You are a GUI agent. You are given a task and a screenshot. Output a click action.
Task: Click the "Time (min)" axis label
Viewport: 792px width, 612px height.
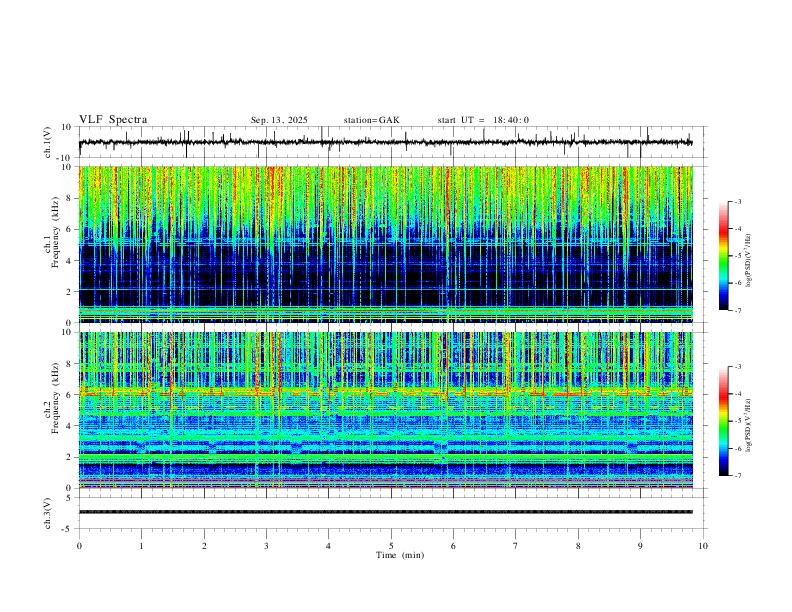pyautogui.click(x=400, y=555)
